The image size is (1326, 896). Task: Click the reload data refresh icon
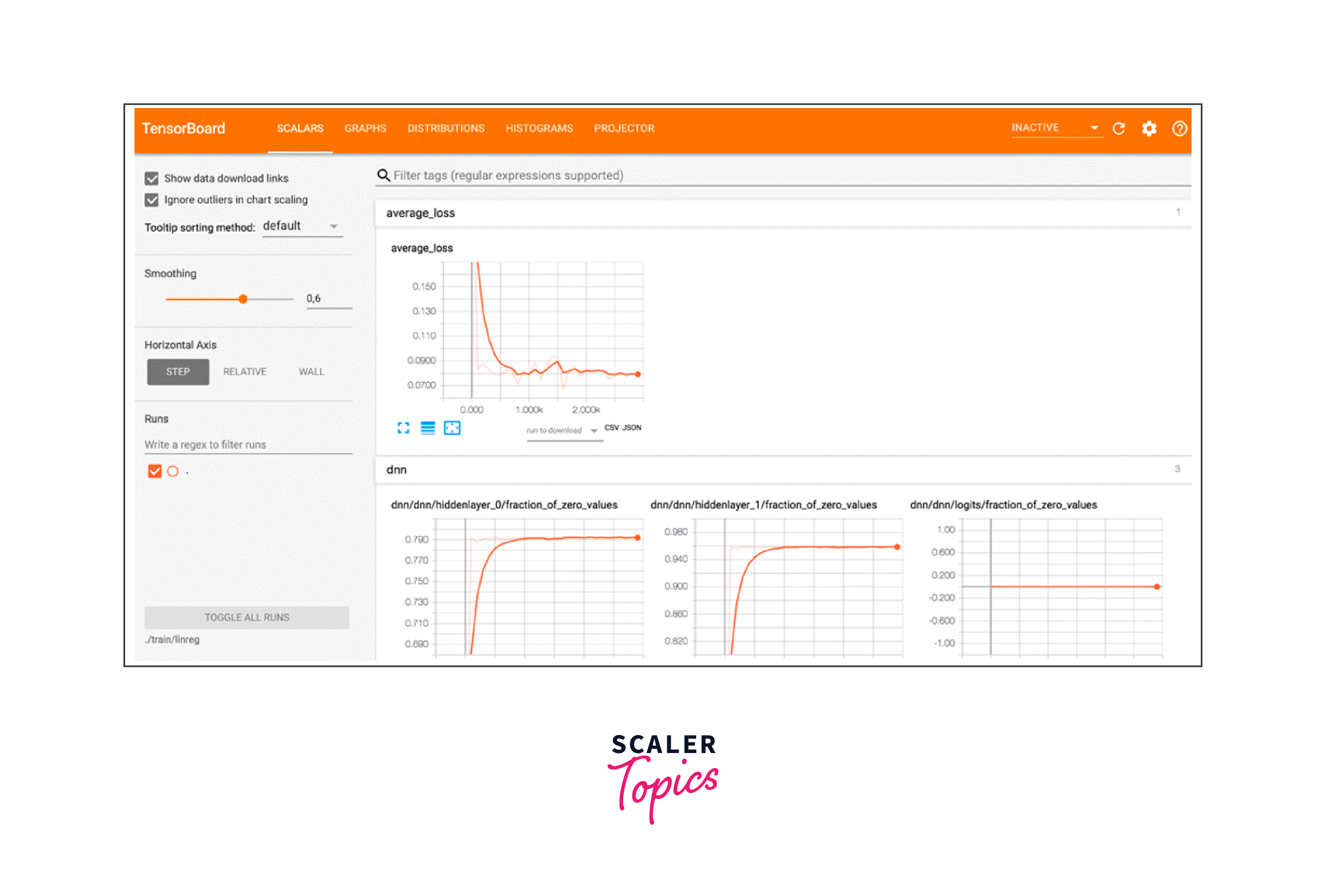[1119, 128]
